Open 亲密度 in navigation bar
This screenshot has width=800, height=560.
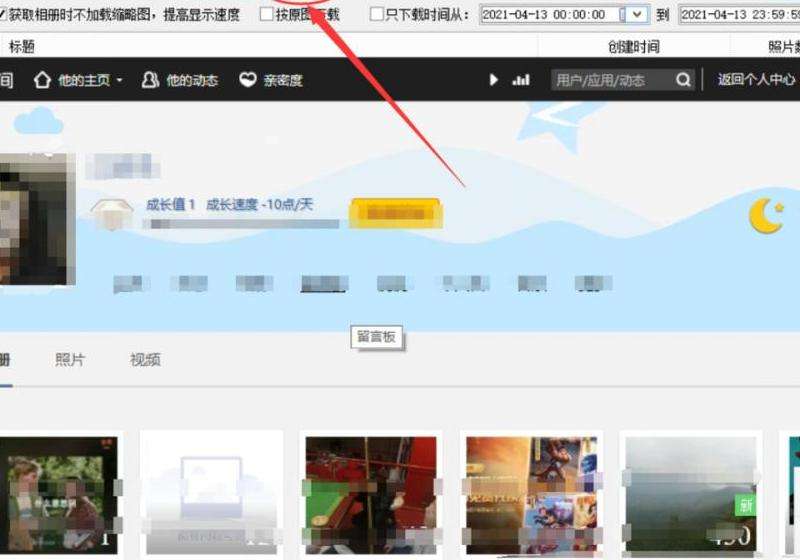click(x=283, y=81)
